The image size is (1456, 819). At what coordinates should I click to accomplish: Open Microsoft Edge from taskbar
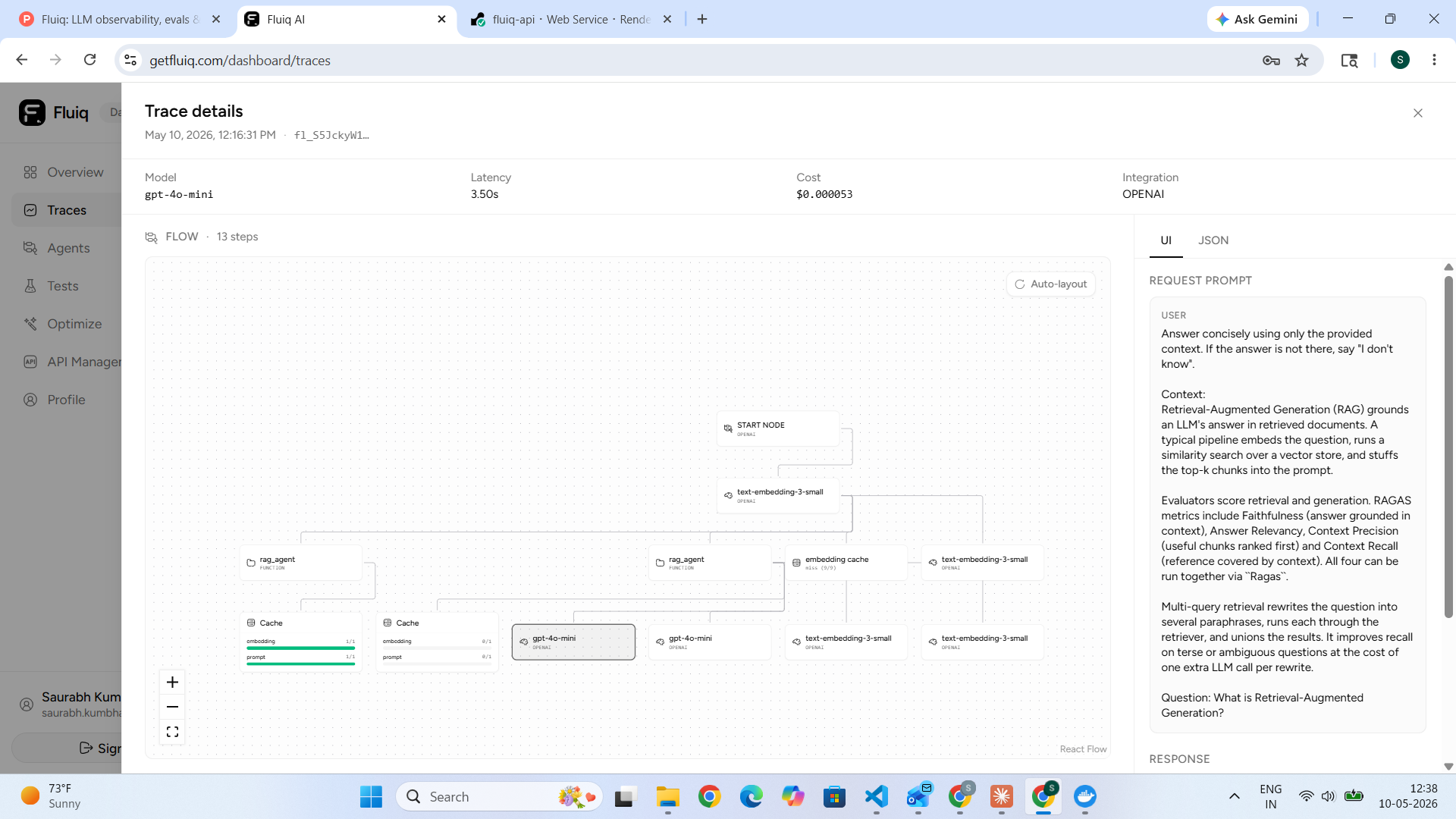coord(751,796)
